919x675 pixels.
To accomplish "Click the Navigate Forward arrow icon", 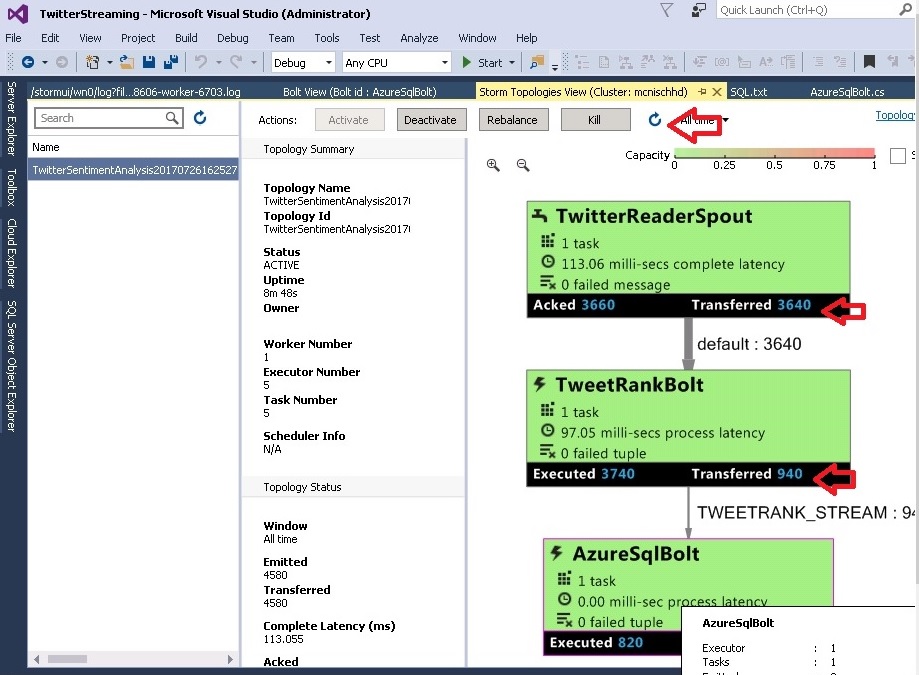I will [62, 62].
